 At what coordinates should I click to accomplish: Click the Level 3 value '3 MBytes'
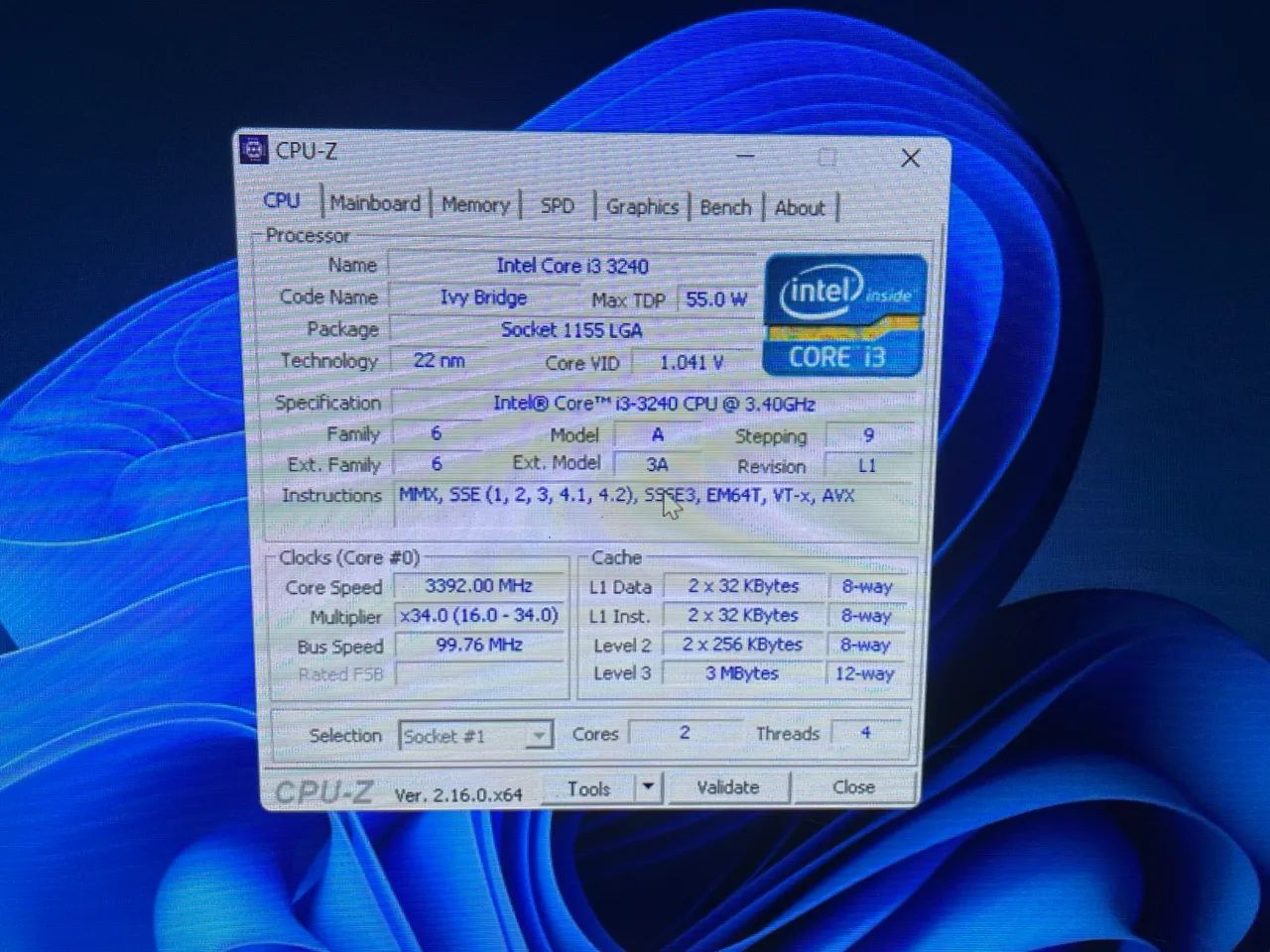[x=742, y=673]
